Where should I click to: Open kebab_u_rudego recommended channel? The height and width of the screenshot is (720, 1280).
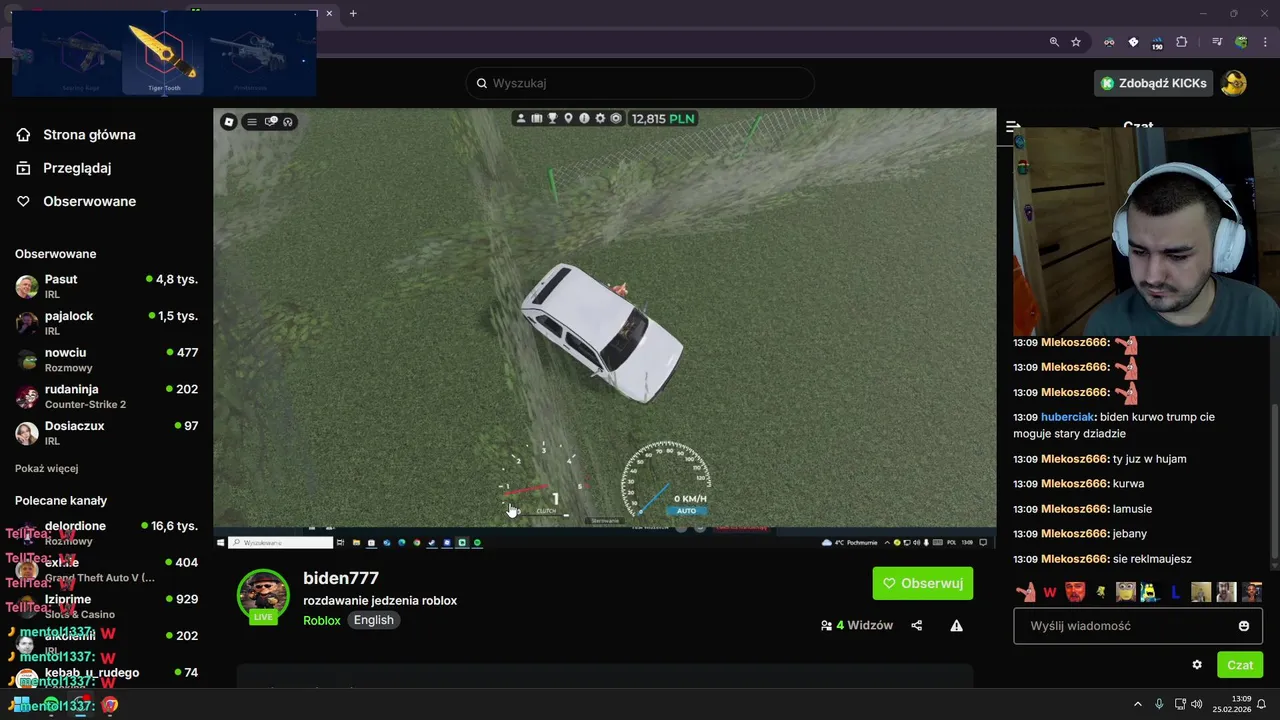click(x=106, y=679)
